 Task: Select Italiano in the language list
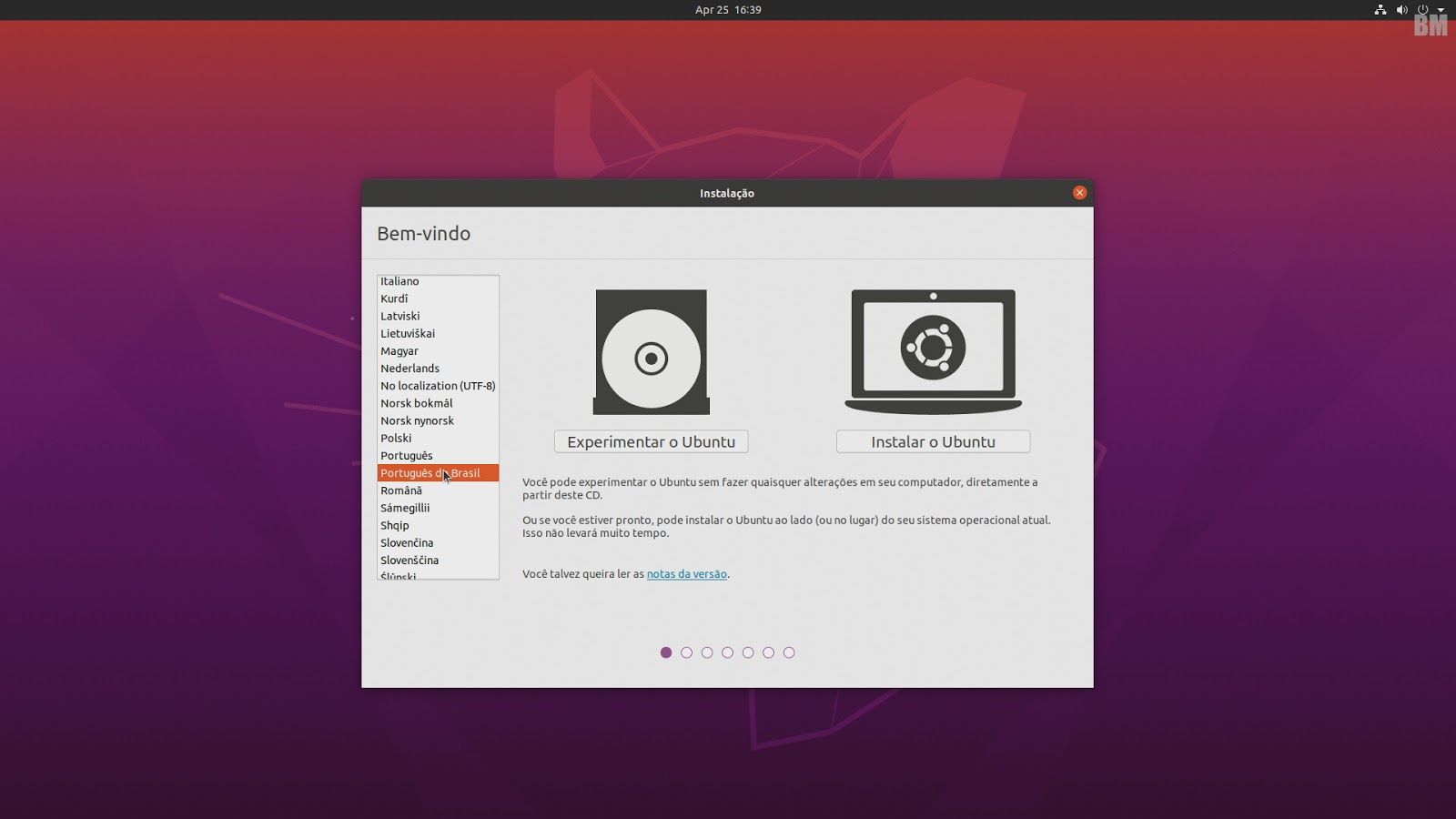(x=399, y=281)
